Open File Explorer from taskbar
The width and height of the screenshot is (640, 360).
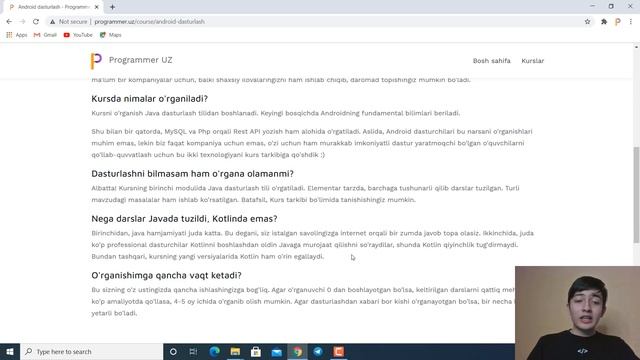(x=235, y=351)
